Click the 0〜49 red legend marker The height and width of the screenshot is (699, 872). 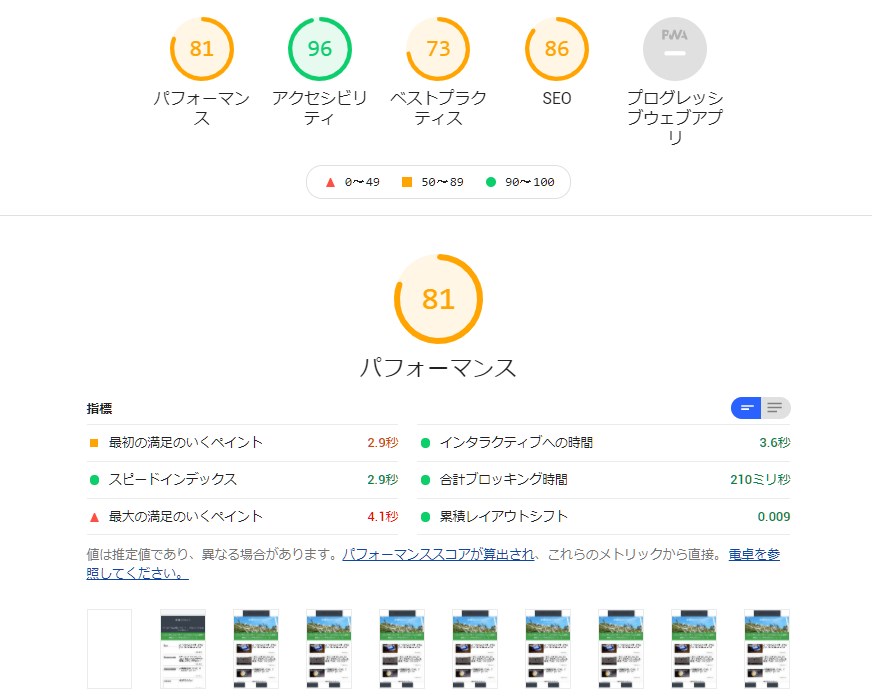tap(330, 182)
